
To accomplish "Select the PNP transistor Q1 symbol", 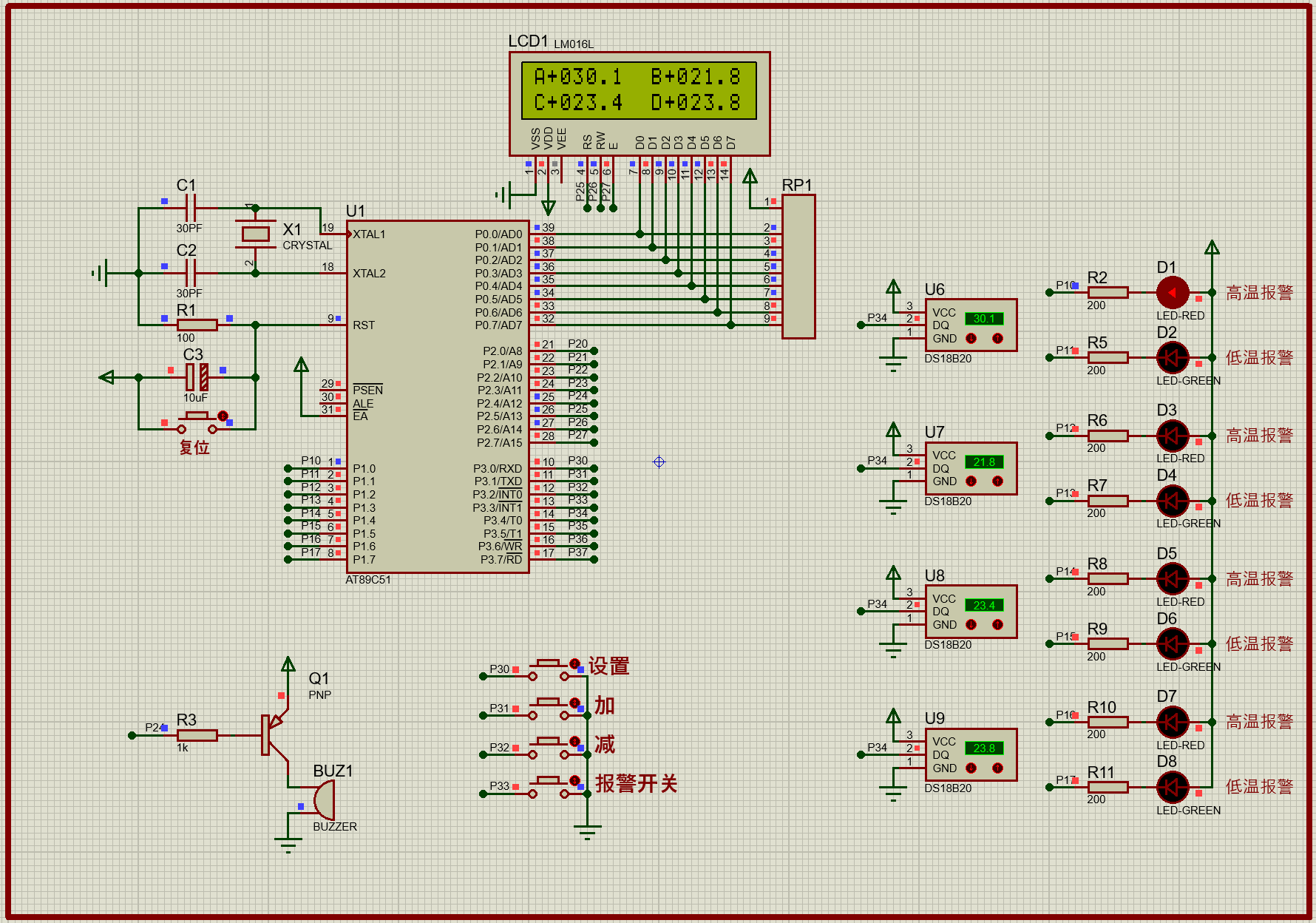I will (x=274, y=735).
